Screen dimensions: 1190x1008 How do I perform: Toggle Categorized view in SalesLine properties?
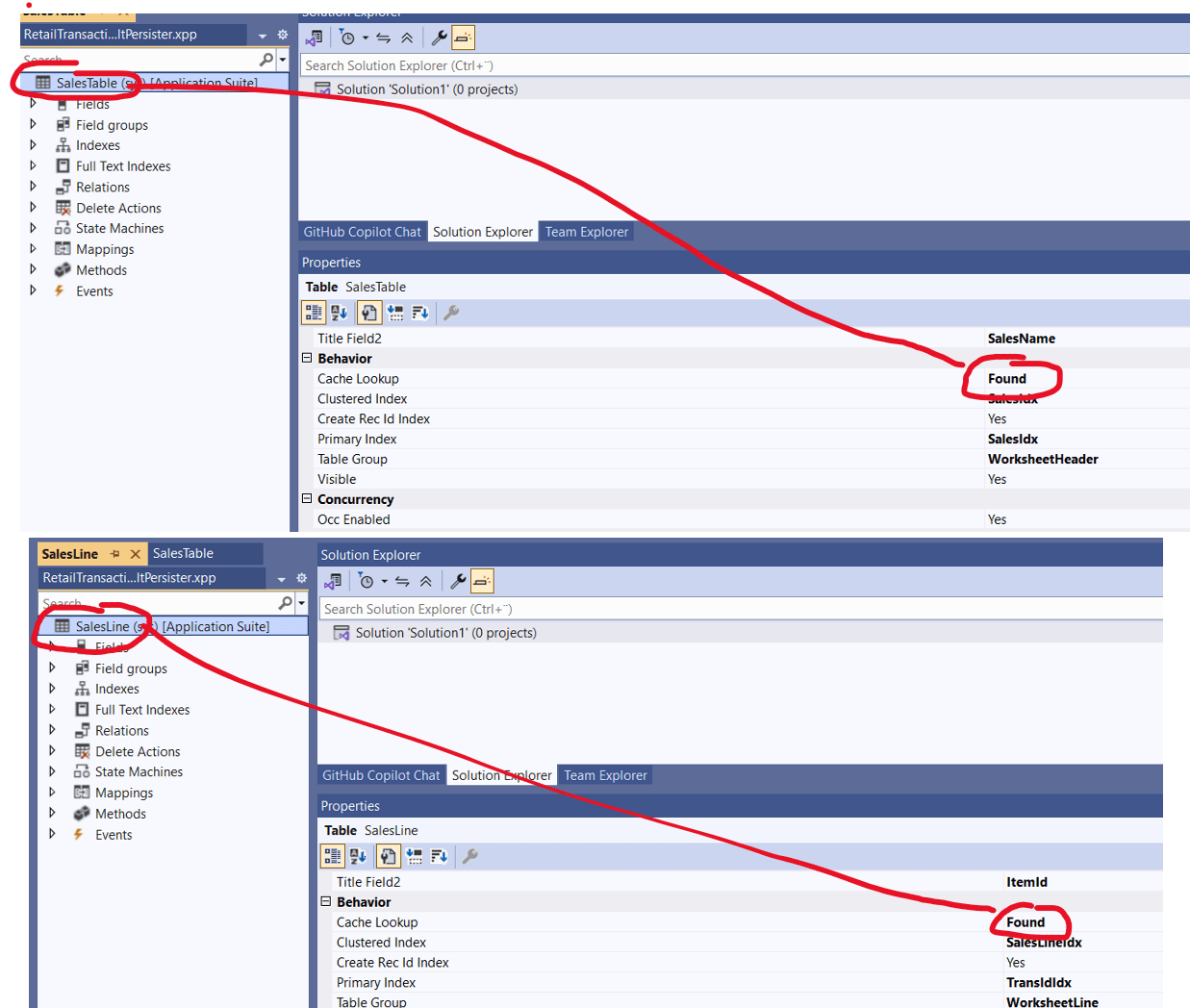(x=332, y=856)
